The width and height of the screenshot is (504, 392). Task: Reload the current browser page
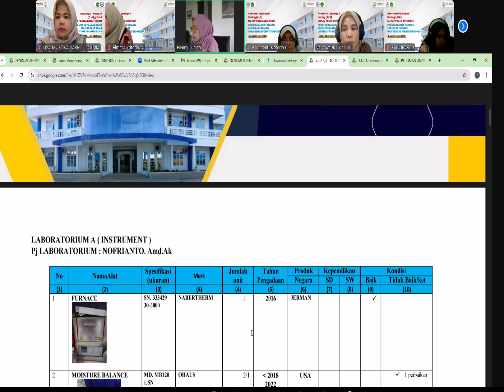[x=21, y=75]
